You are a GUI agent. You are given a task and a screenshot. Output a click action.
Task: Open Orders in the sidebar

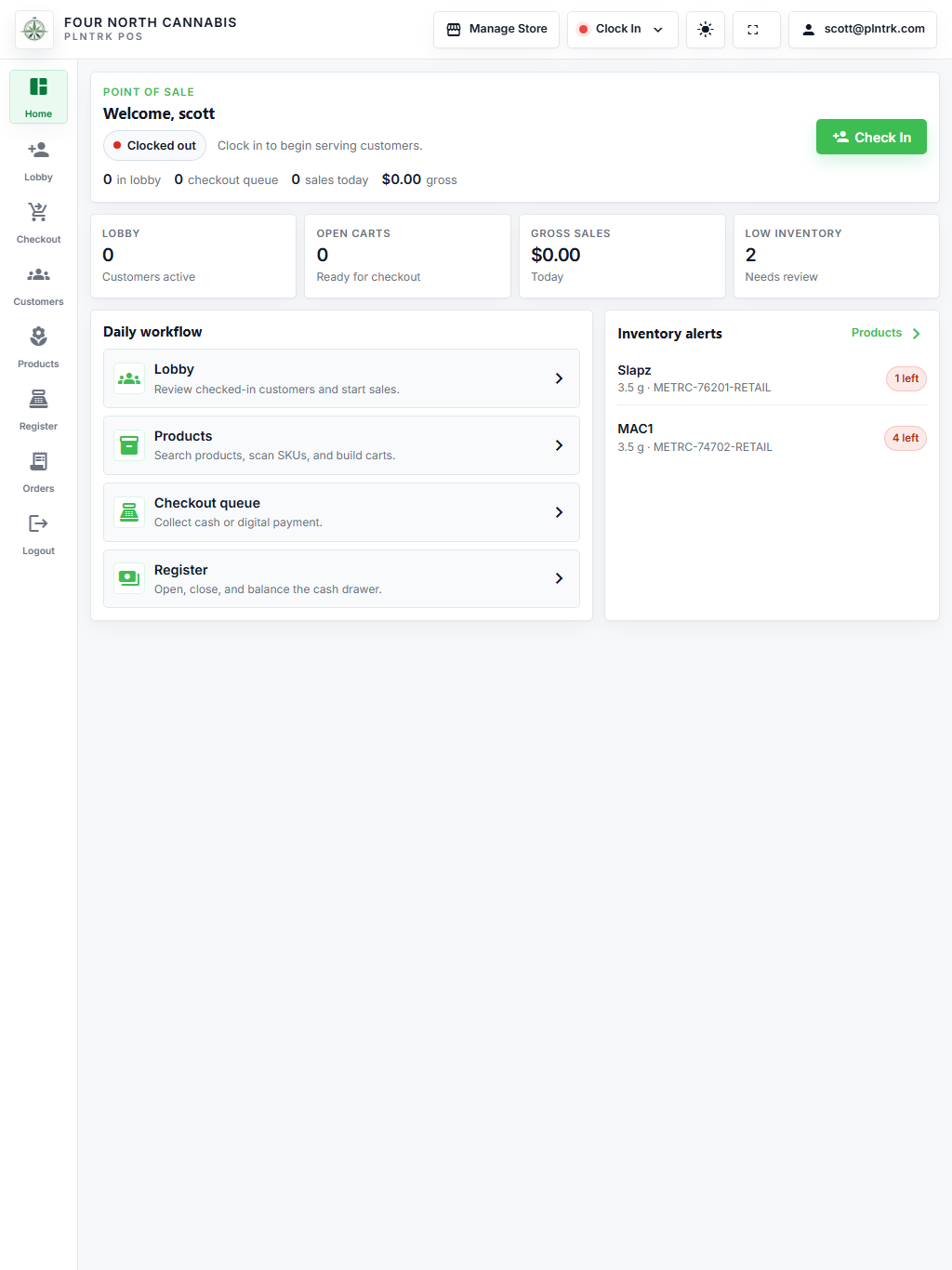(38, 471)
